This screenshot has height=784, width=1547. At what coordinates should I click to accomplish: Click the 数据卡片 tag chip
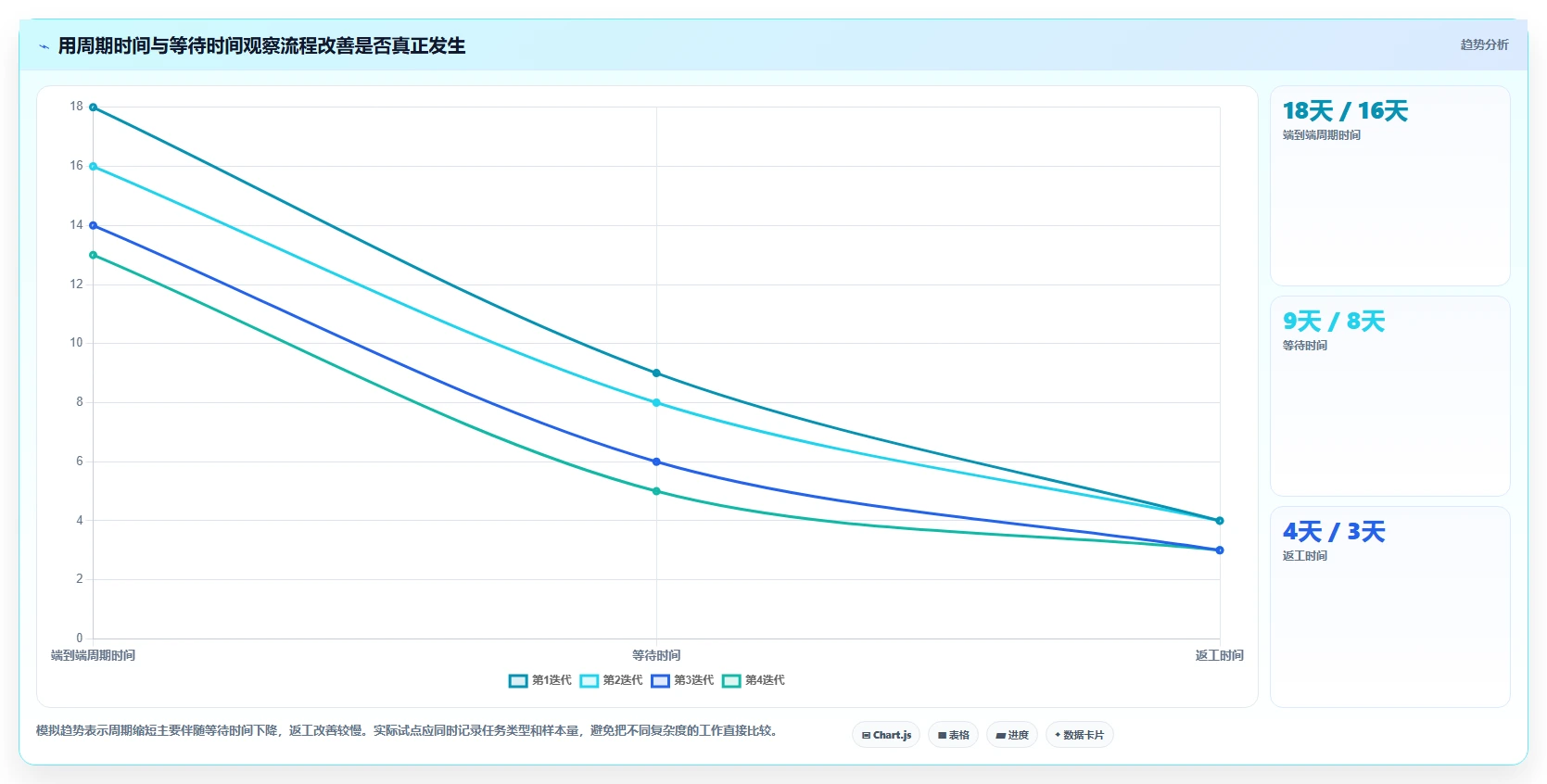click(x=1079, y=735)
